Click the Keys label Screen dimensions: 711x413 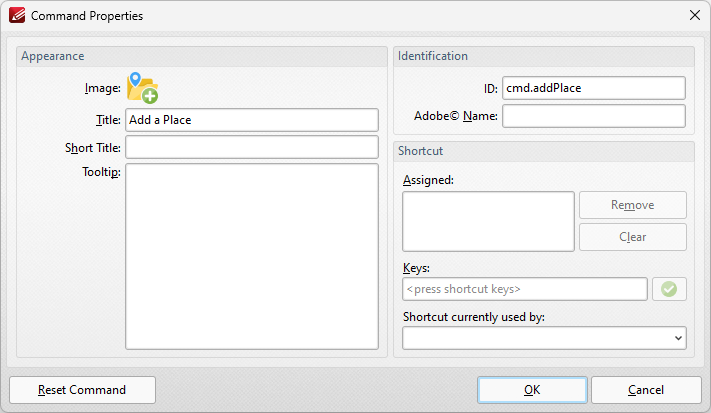[x=416, y=268]
